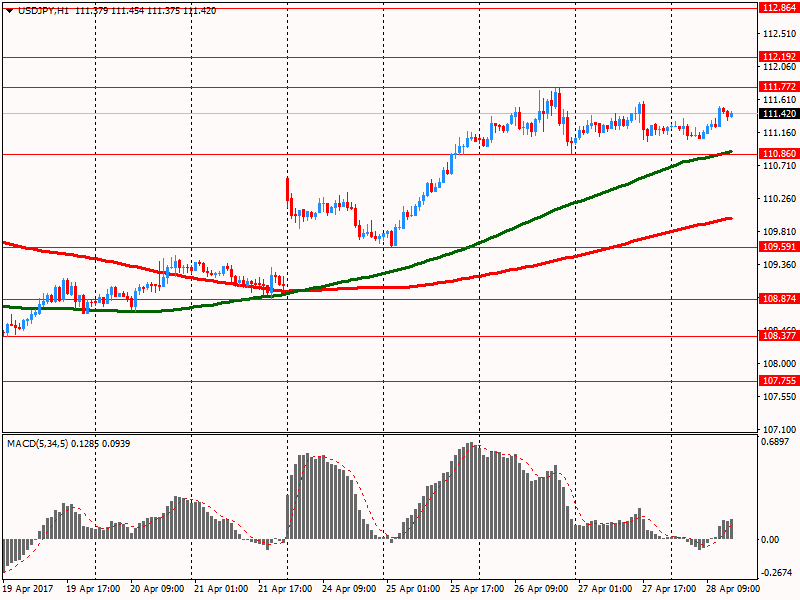
Task: Click the green moving average line end
Action: (x=731, y=152)
